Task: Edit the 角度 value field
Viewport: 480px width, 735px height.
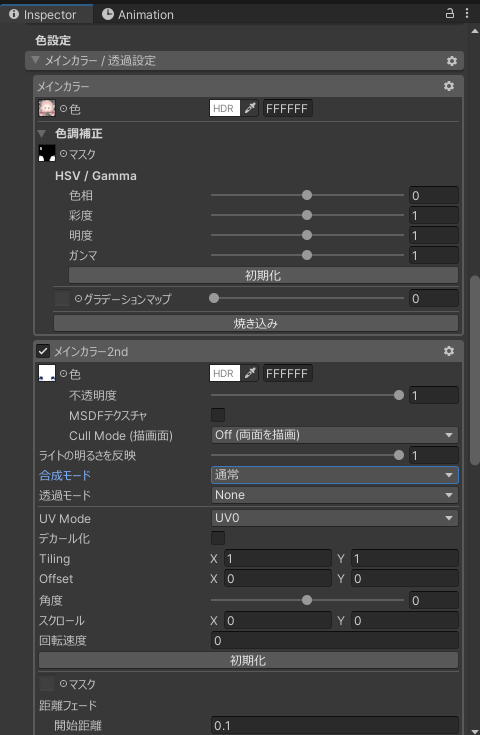Action: pos(434,600)
